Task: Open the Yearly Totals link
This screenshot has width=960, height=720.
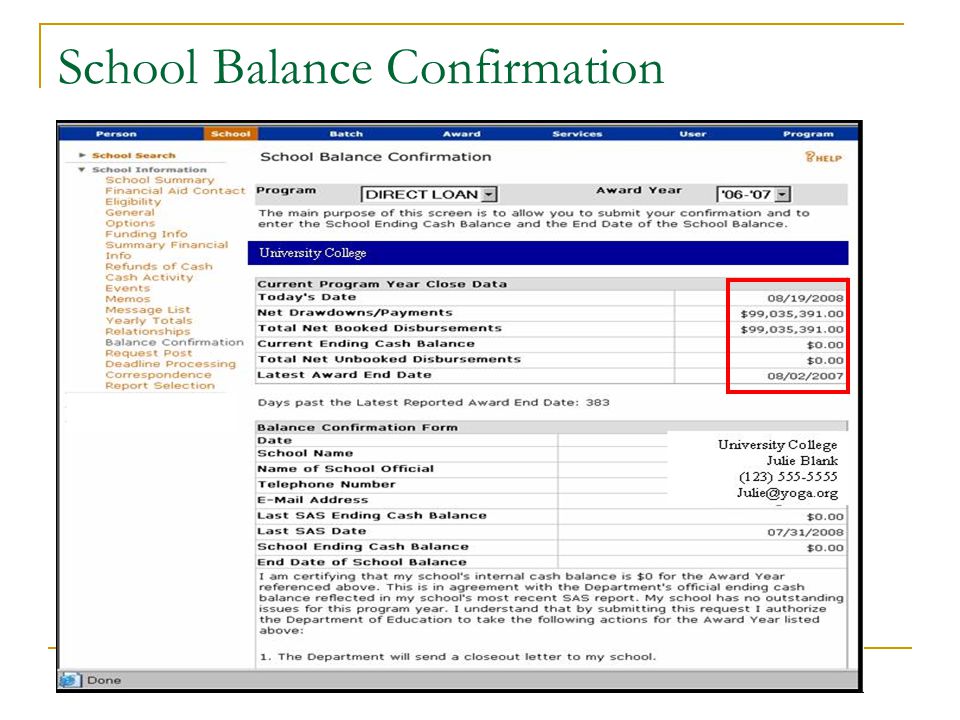Action: click(x=149, y=321)
